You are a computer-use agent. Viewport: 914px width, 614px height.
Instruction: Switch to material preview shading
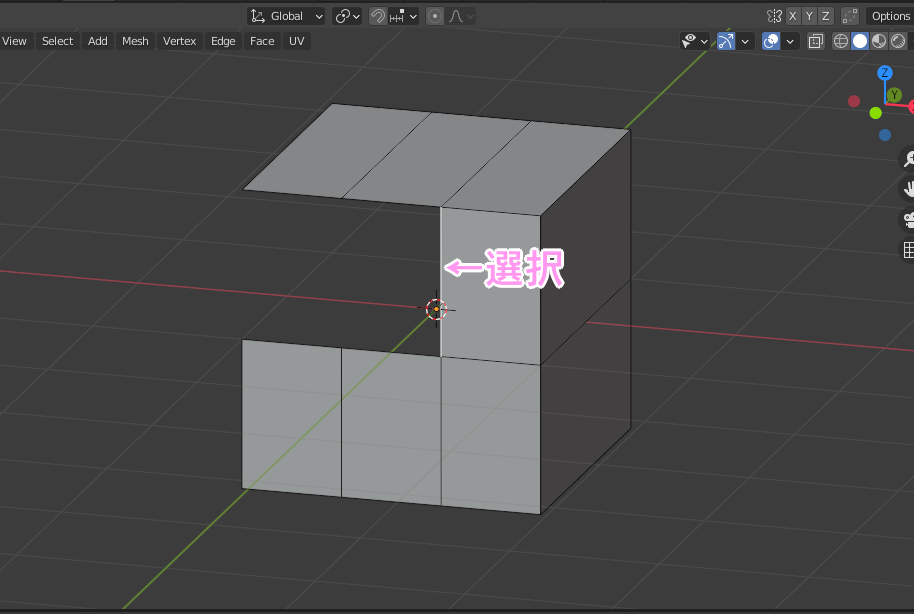[879, 41]
